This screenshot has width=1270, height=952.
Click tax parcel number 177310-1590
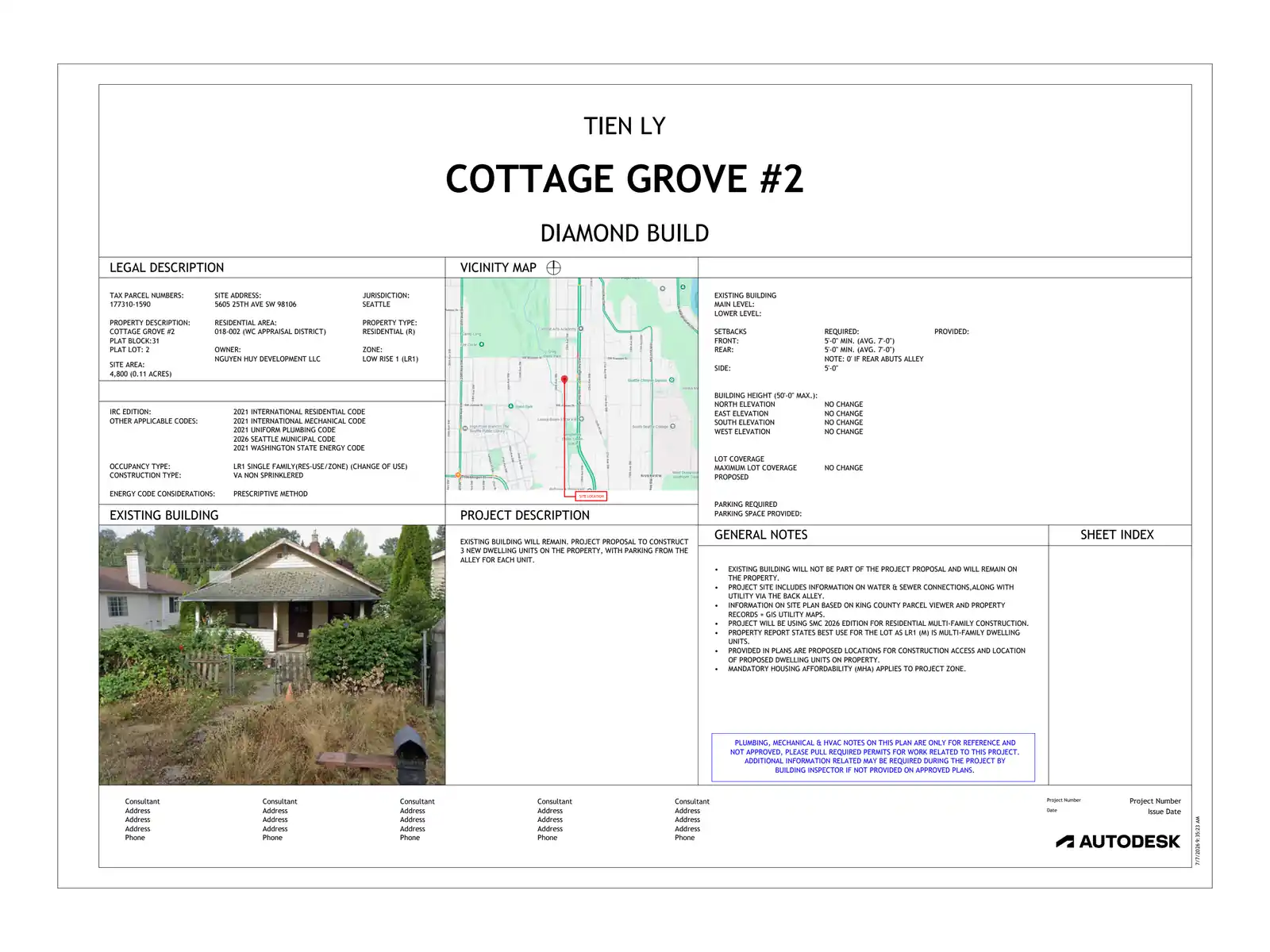(130, 305)
